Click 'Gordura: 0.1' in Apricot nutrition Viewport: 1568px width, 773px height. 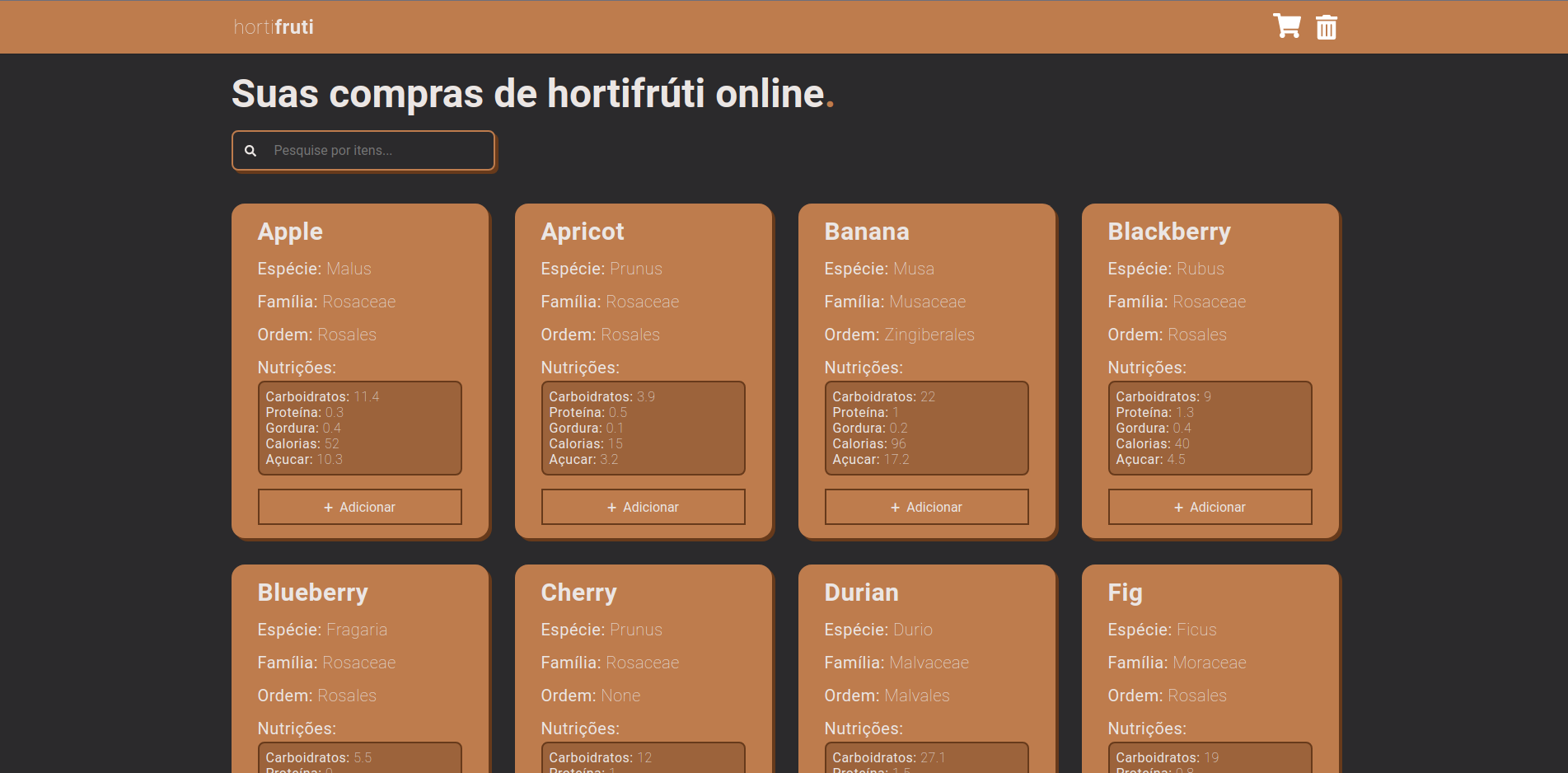586,428
